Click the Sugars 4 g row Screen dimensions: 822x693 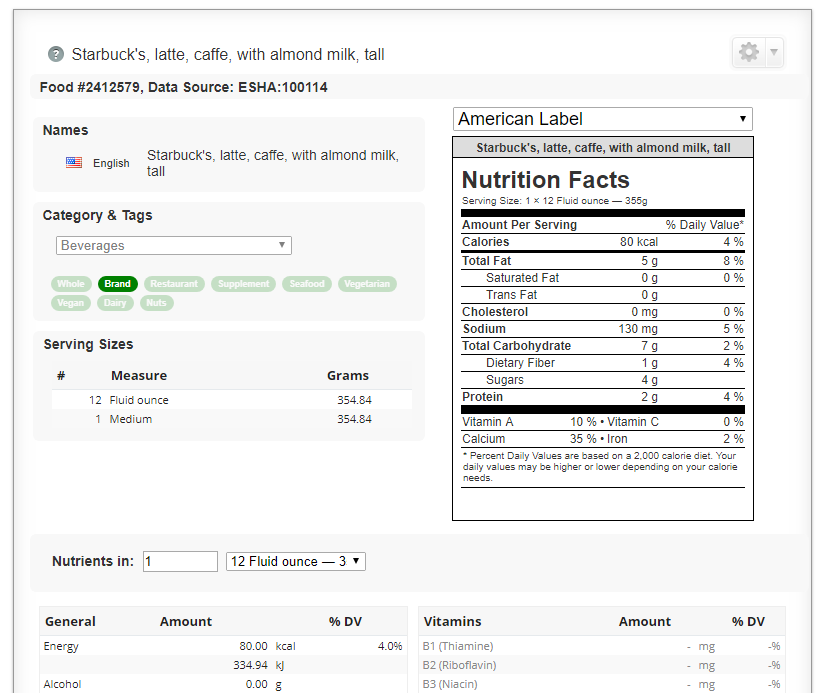(602, 380)
